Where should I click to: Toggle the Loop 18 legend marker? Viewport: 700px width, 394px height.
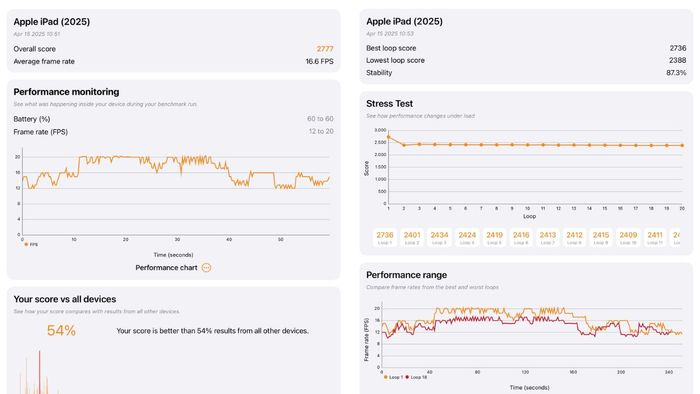tap(407, 377)
